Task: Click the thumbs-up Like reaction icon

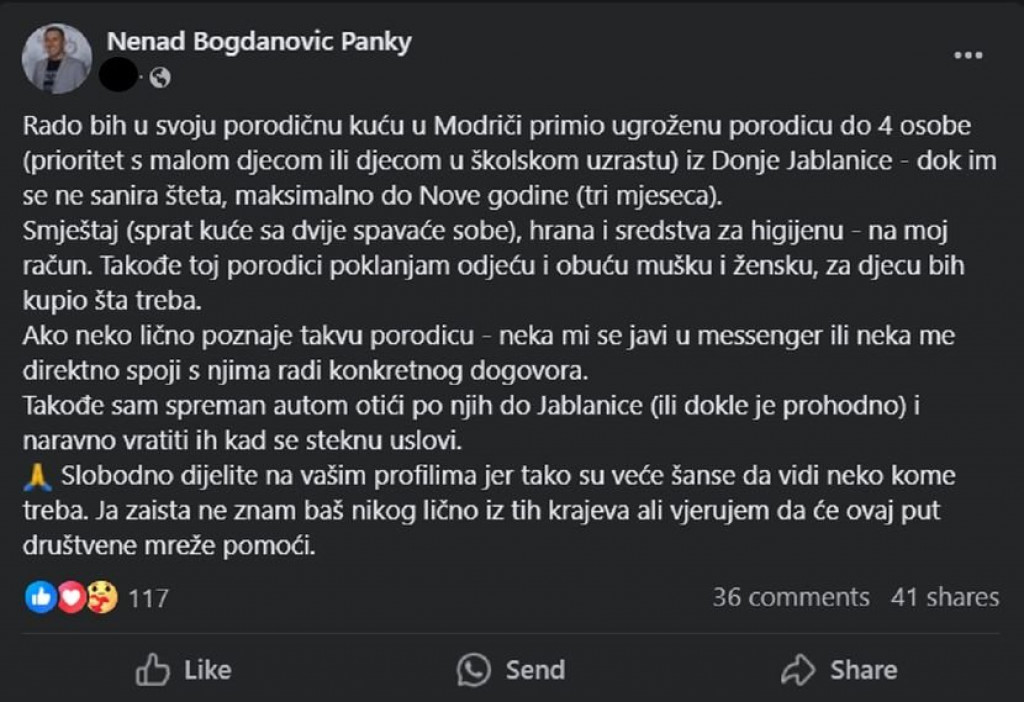Action: [41, 598]
